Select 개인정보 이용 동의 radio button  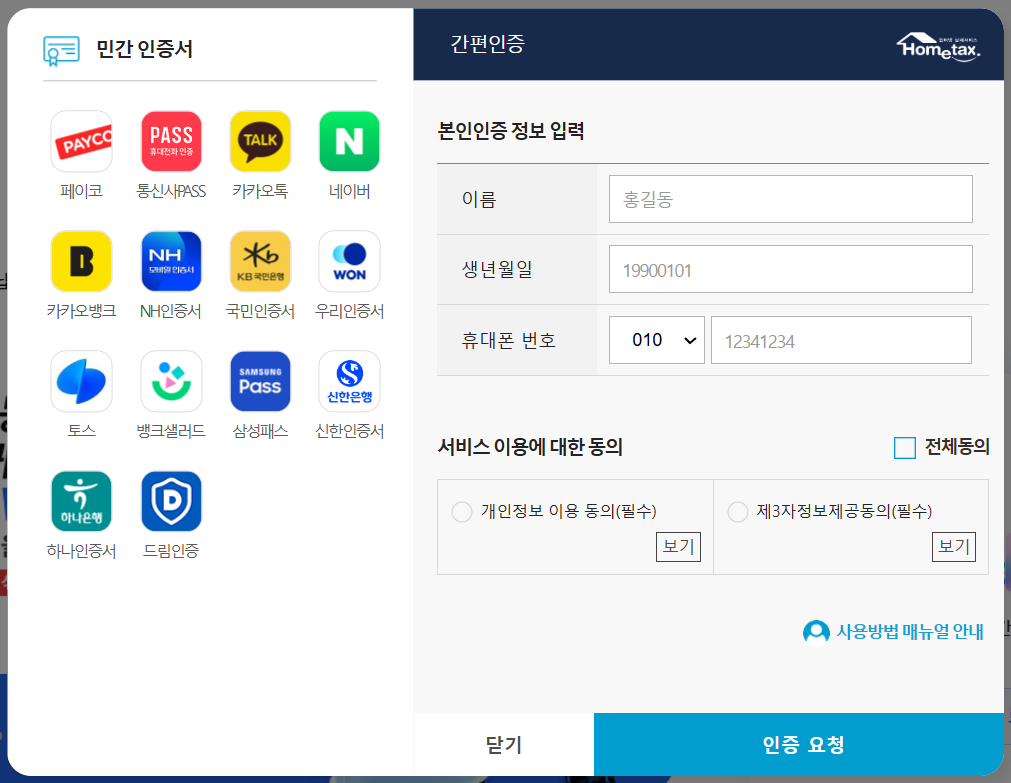click(461, 511)
